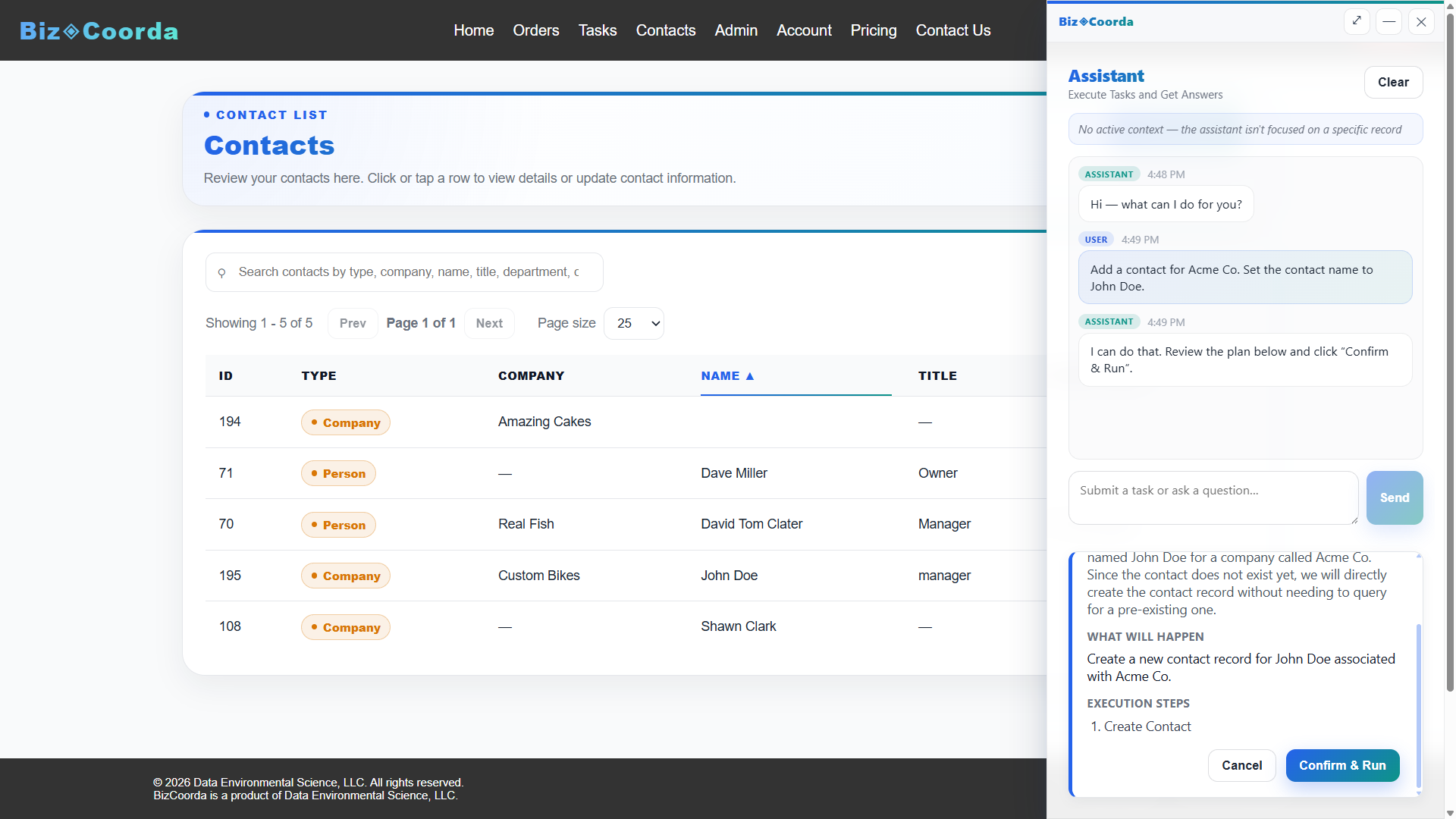The image size is (1456, 819).
Task: Click the search magnifier icon
Action: pyautogui.click(x=221, y=272)
